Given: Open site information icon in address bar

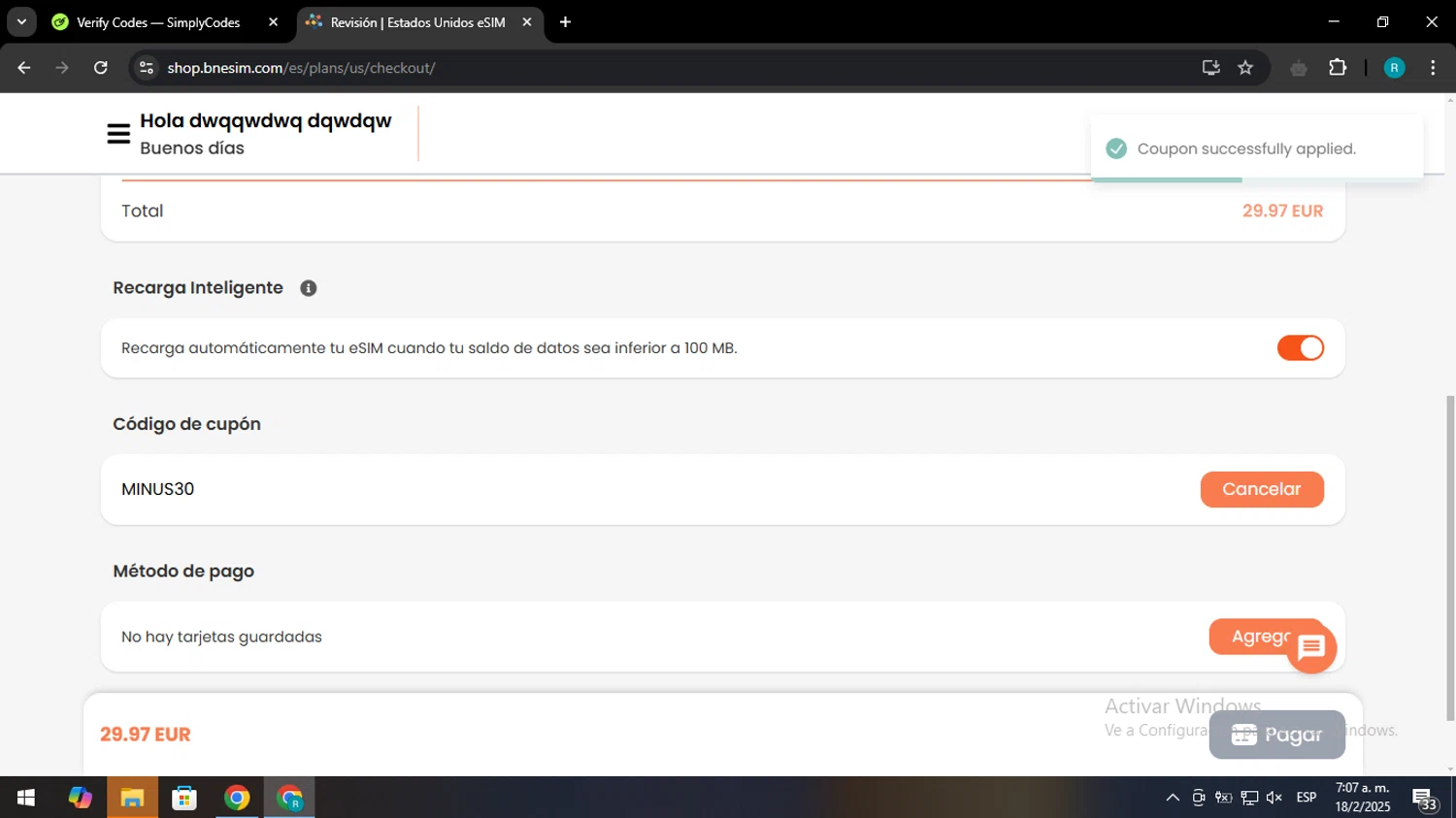Looking at the screenshot, I should tap(147, 68).
